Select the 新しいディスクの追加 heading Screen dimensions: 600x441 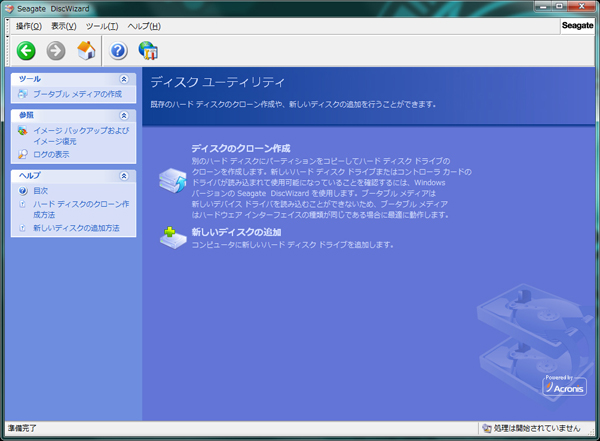[x=236, y=232]
